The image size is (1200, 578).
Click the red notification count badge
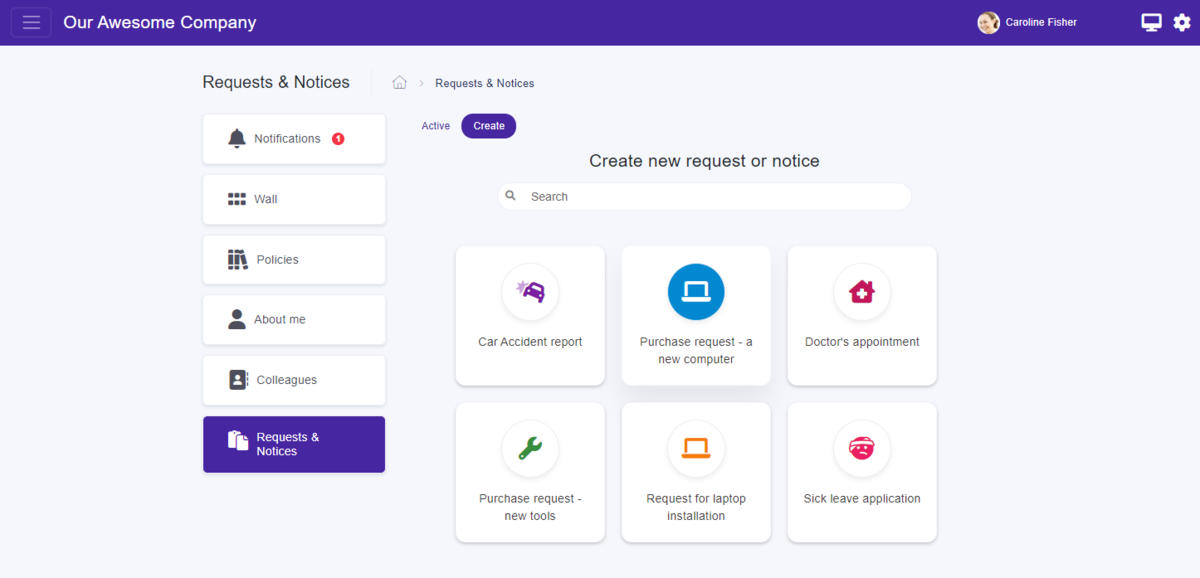point(338,139)
